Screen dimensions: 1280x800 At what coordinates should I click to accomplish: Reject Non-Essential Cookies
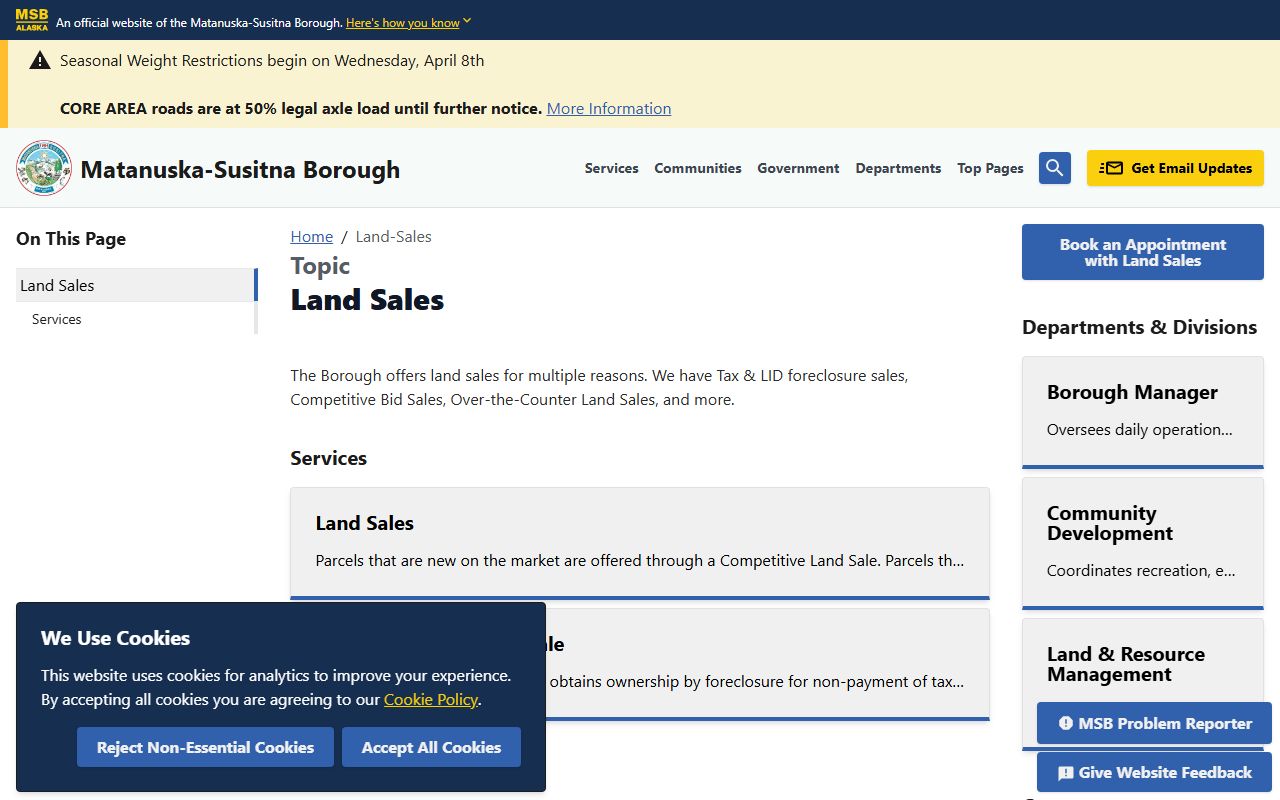click(x=205, y=747)
